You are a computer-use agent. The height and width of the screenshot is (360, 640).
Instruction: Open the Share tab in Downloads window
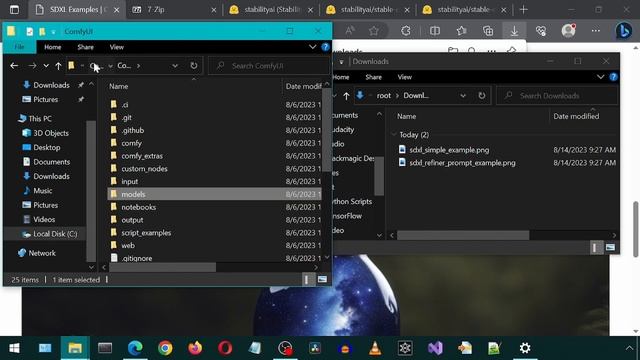[373, 77]
